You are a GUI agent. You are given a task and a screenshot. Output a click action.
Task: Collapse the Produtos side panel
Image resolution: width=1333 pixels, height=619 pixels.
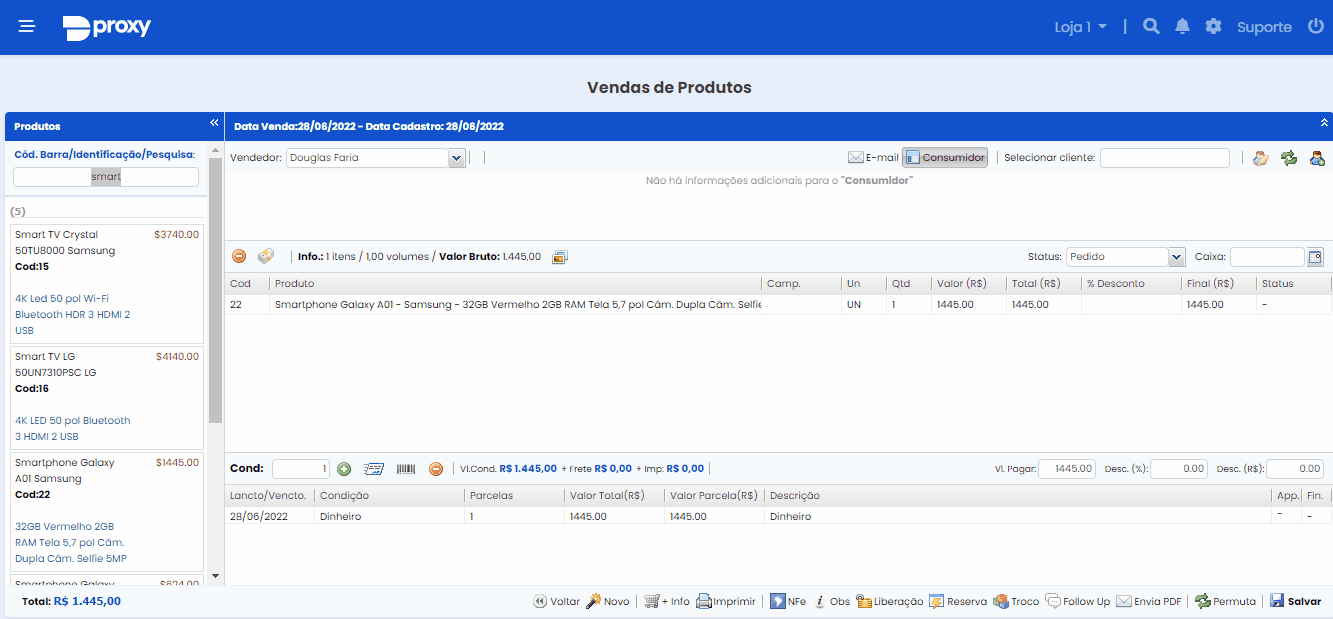pos(214,123)
